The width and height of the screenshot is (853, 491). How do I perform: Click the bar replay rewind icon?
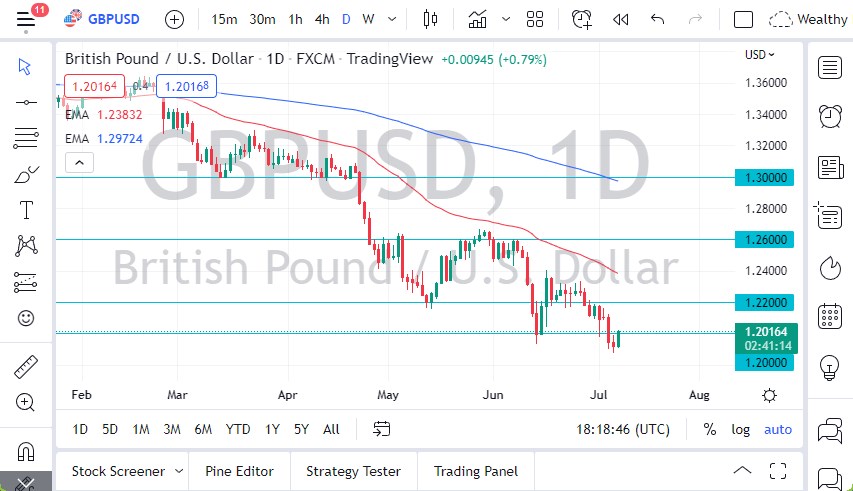(620, 19)
